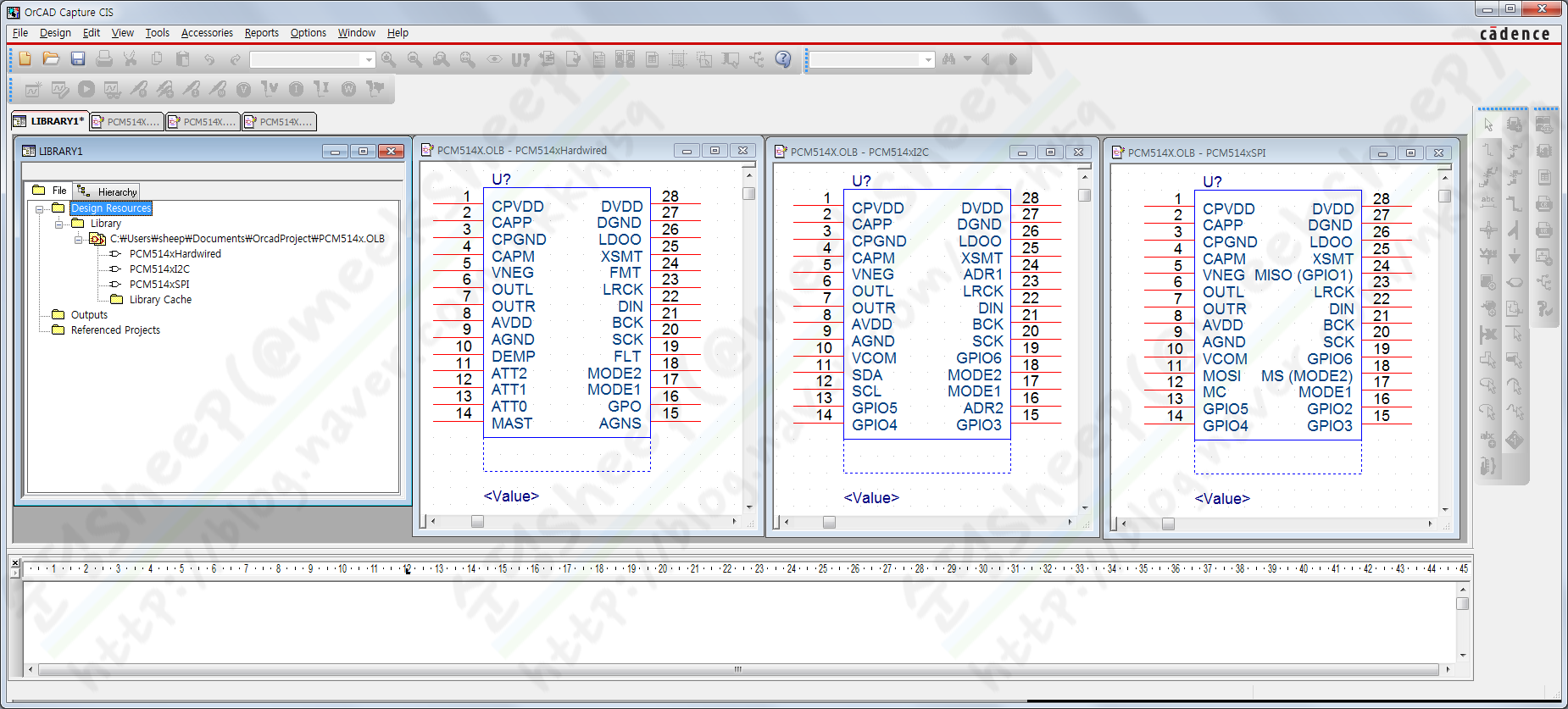Collapse the Library folder node

(x=59, y=224)
